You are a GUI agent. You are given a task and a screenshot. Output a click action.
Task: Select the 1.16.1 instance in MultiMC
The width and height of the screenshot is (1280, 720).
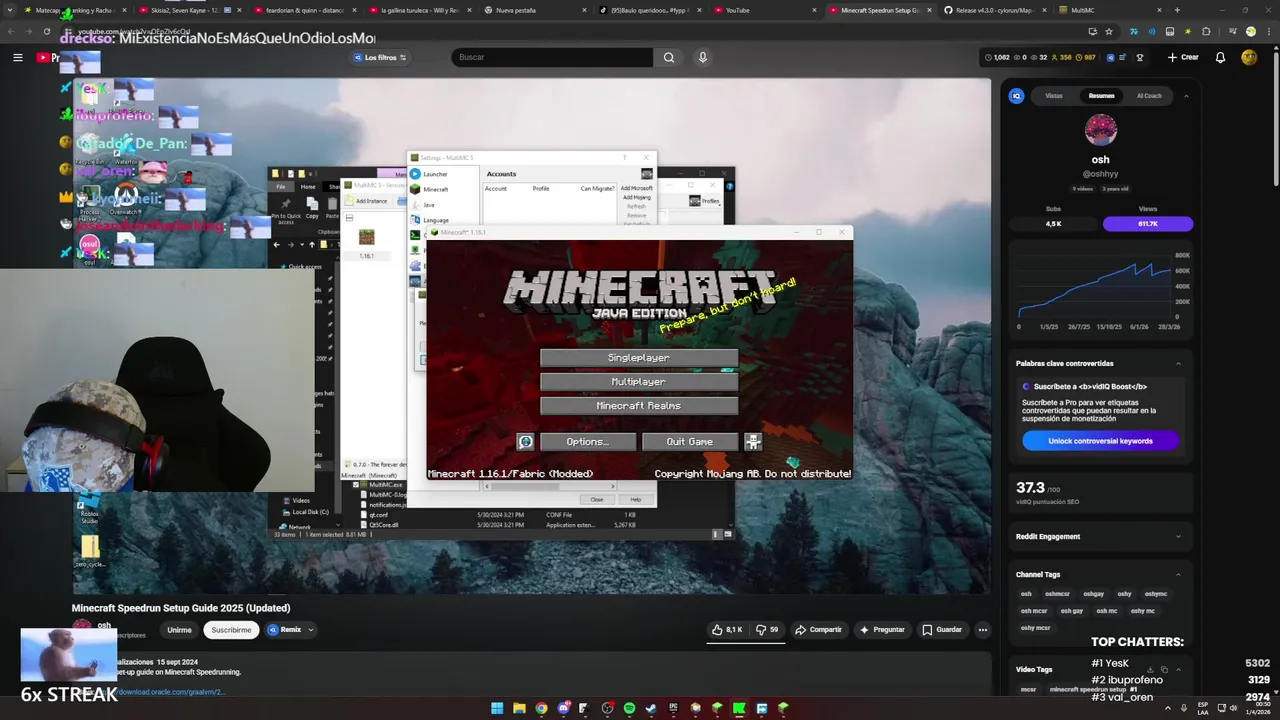coord(367,243)
